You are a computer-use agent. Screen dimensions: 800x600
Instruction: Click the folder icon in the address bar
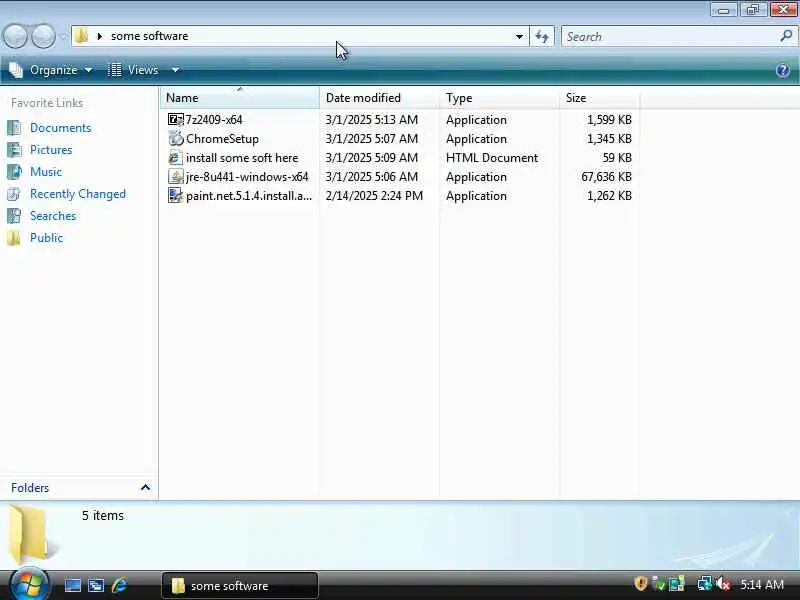[81, 36]
